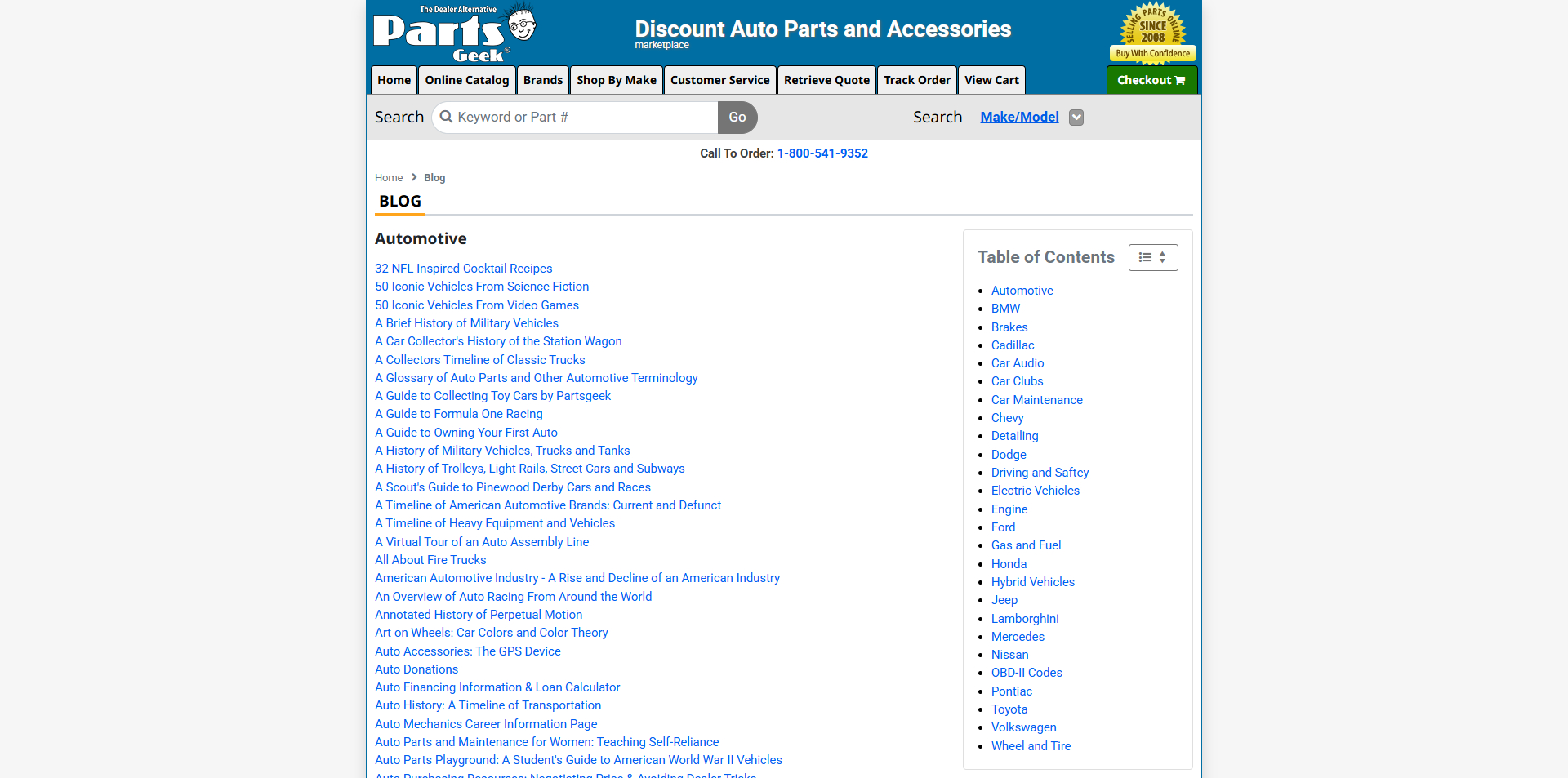Open the Customer Service tab

720,80
